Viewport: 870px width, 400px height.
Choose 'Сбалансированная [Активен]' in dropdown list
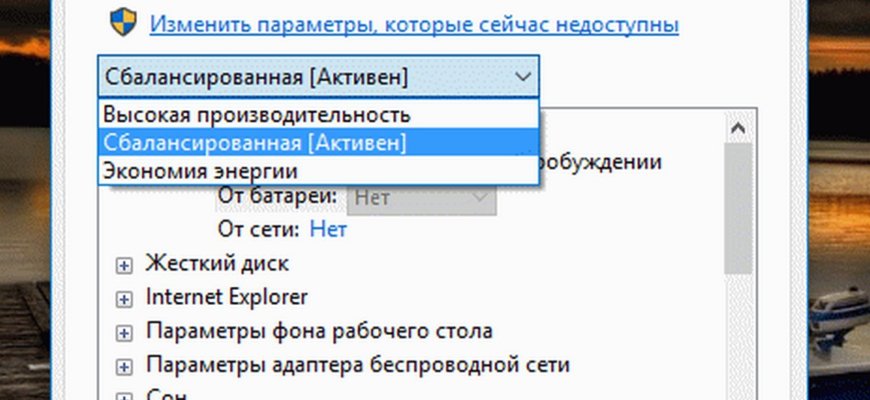[x=318, y=142]
